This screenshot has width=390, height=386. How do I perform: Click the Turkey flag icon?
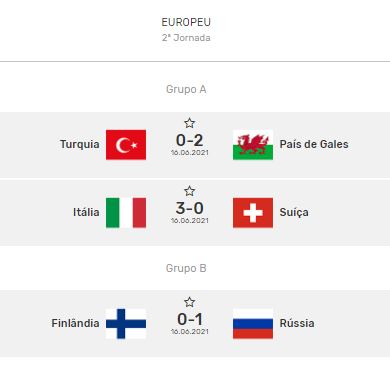(x=126, y=145)
